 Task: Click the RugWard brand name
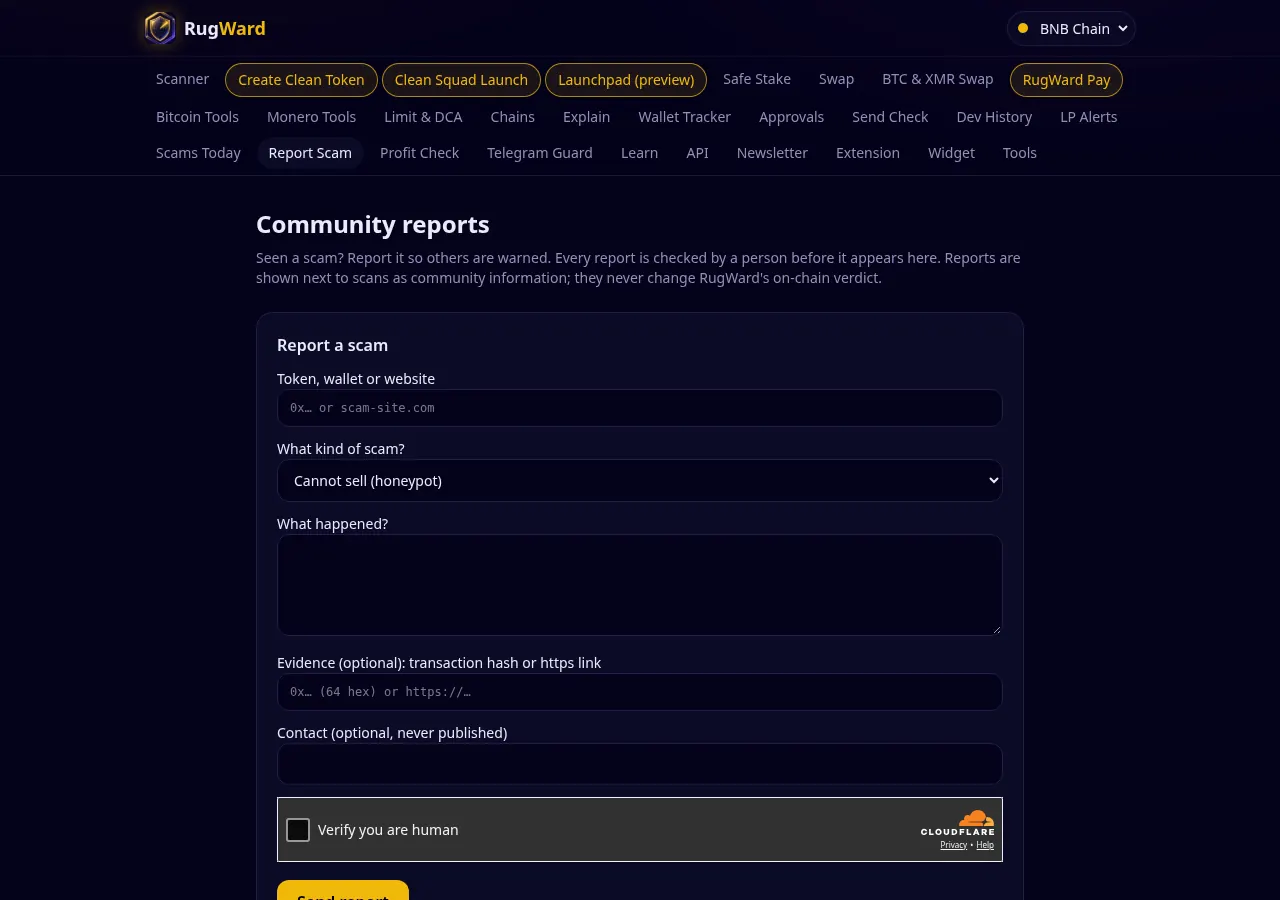[x=225, y=29]
